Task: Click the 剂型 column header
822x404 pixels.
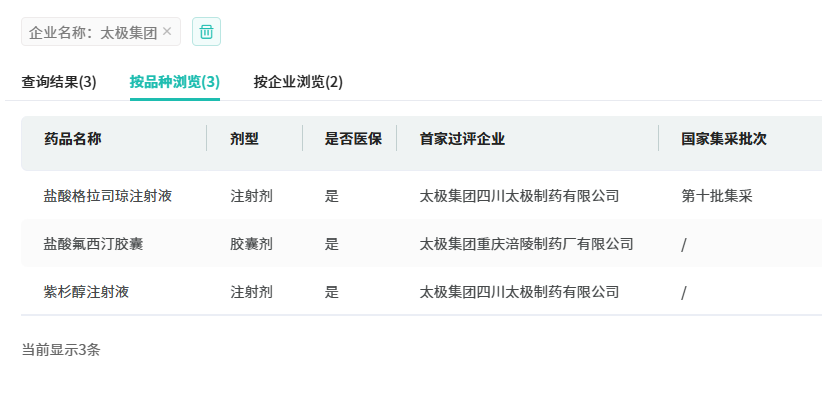Action: pos(244,139)
